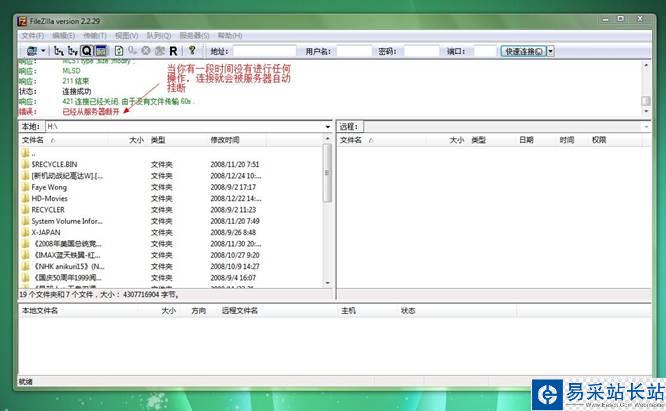Open the 帮助(H) menu

click(x=230, y=36)
